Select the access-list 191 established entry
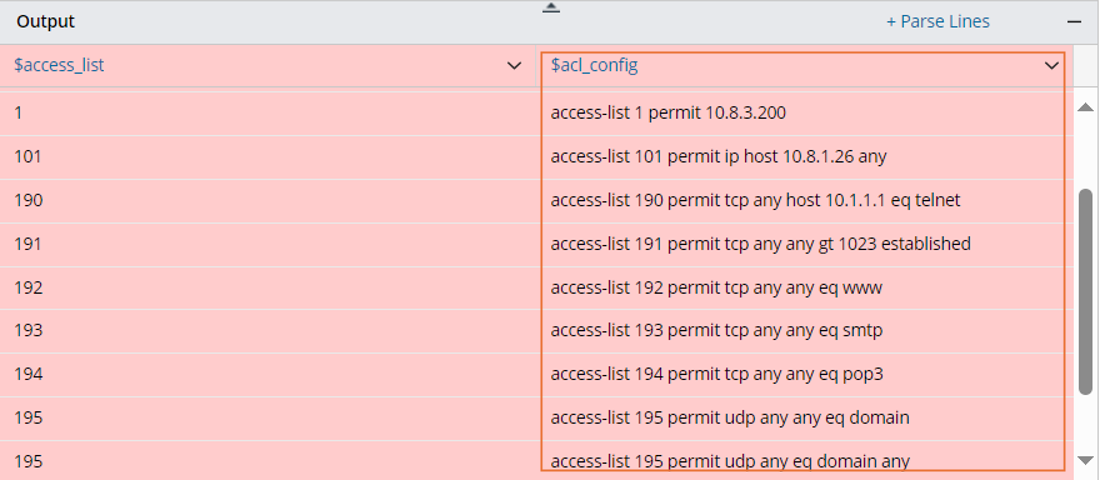Viewport: 1099px width, 484px height. (760, 243)
